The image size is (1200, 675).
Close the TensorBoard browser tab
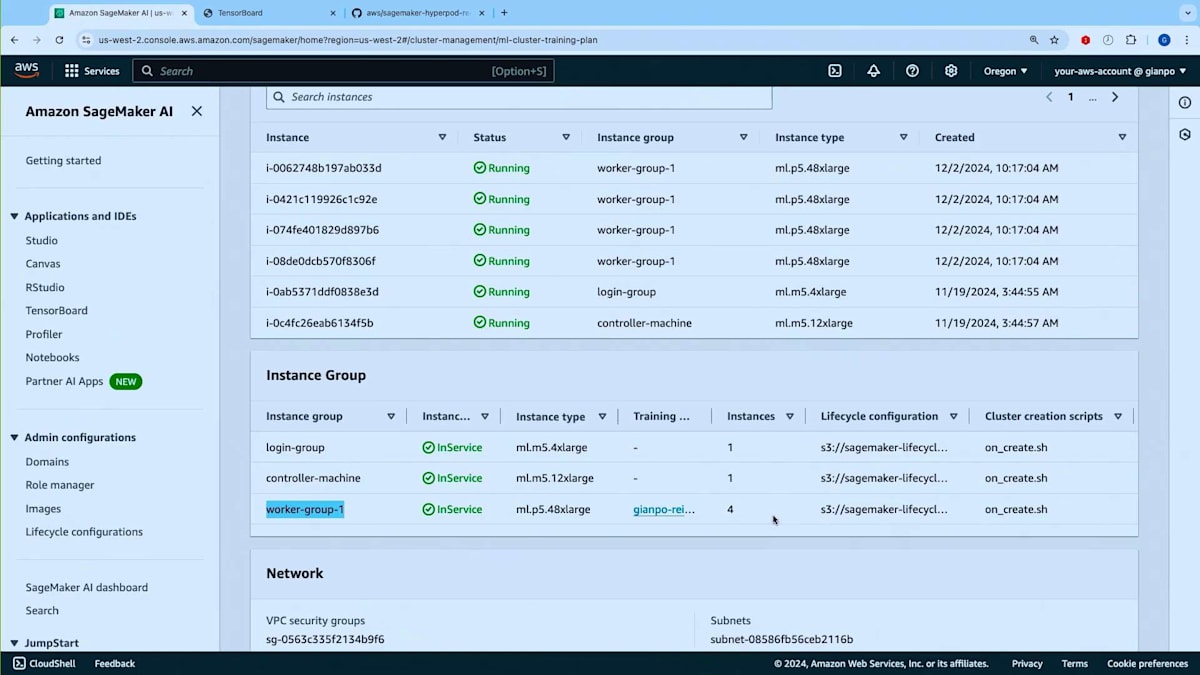click(333, 13)
